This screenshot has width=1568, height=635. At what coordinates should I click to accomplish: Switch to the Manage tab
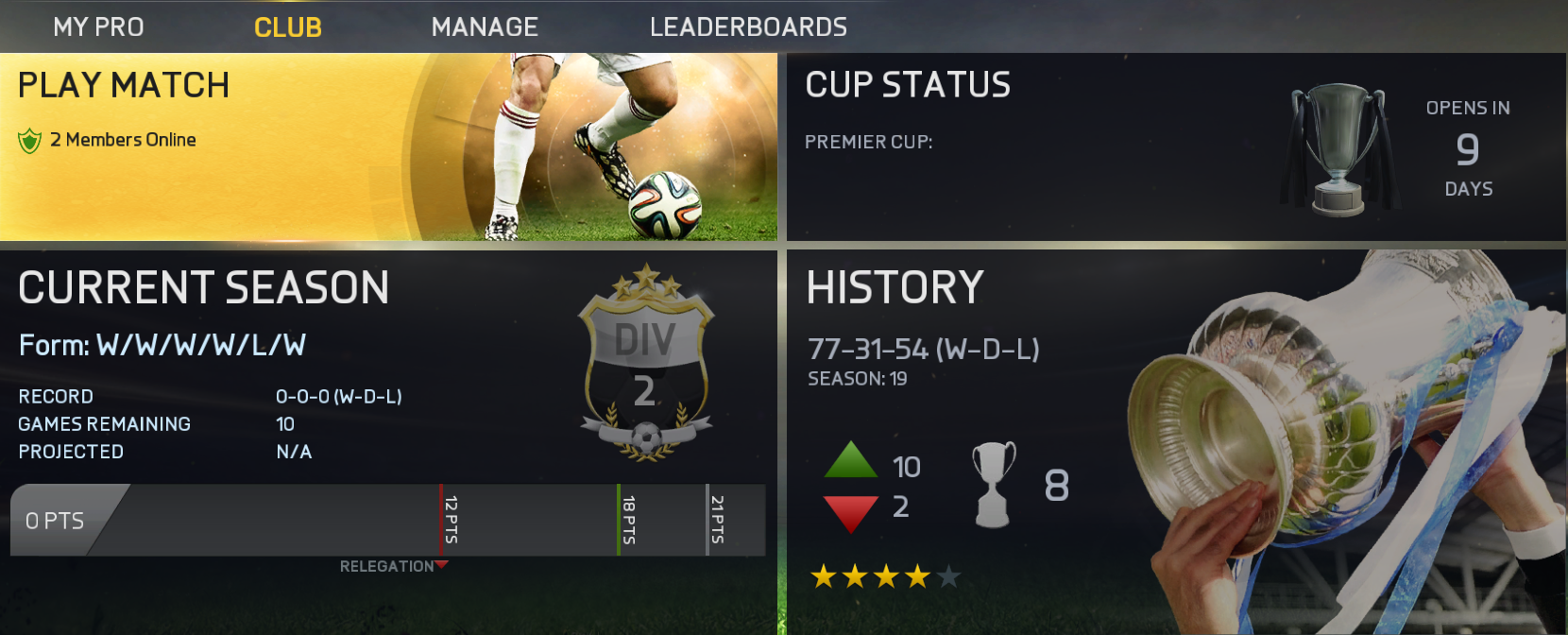485,26
